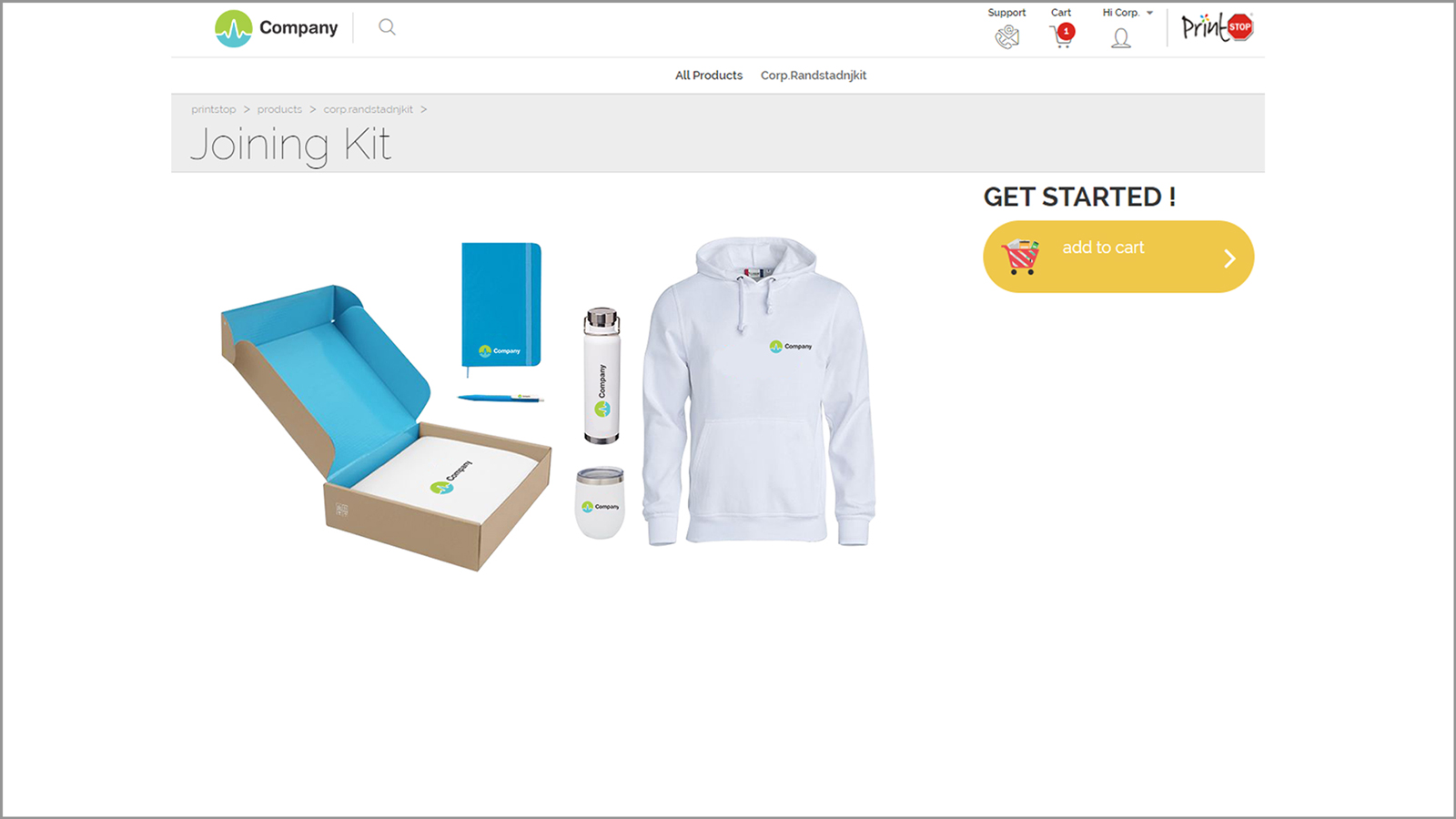This screenshot has height=819, width=1456.
Task: Click the add to cart button
Action: coord(1118,257)
